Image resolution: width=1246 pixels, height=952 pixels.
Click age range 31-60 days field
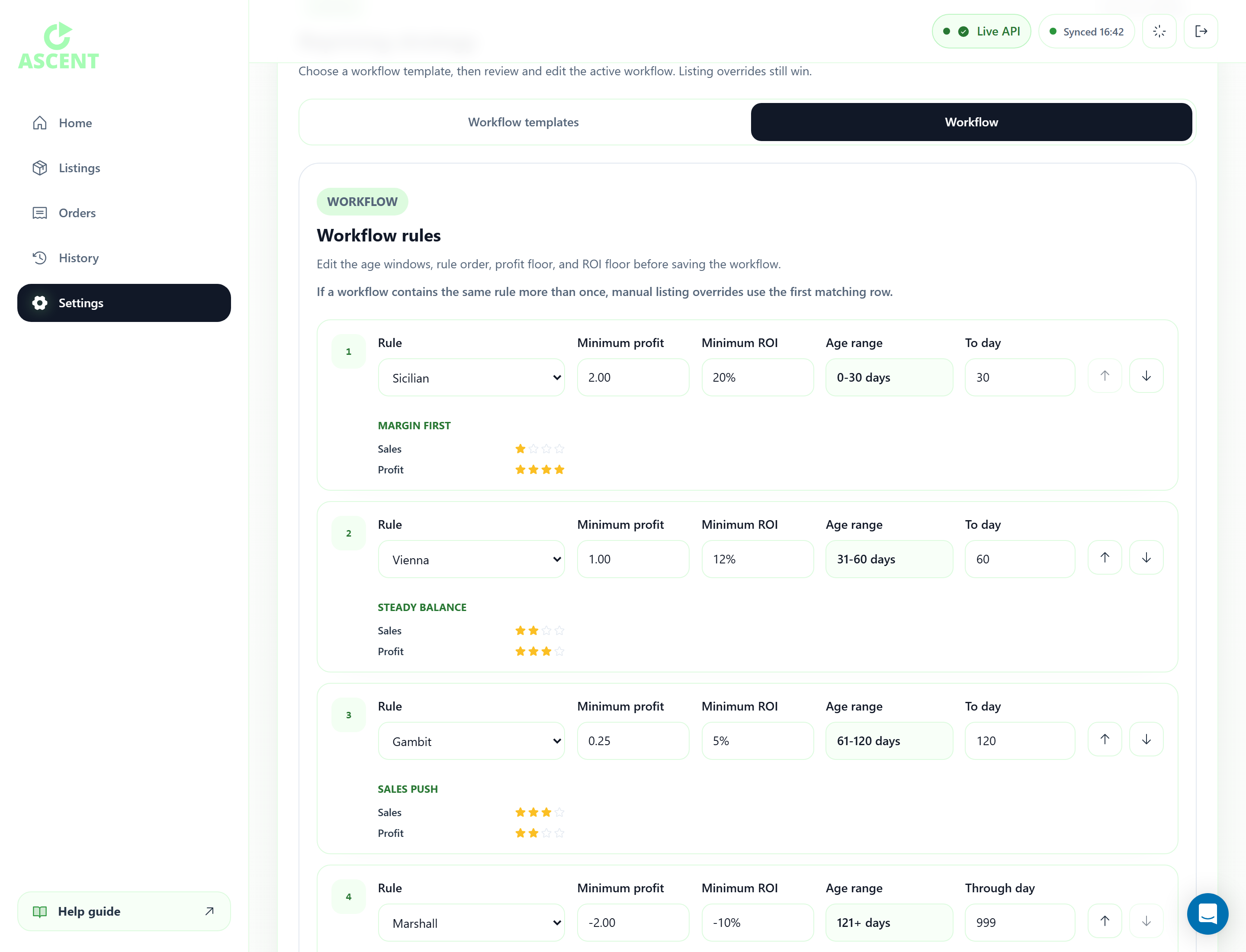point(889,559)
